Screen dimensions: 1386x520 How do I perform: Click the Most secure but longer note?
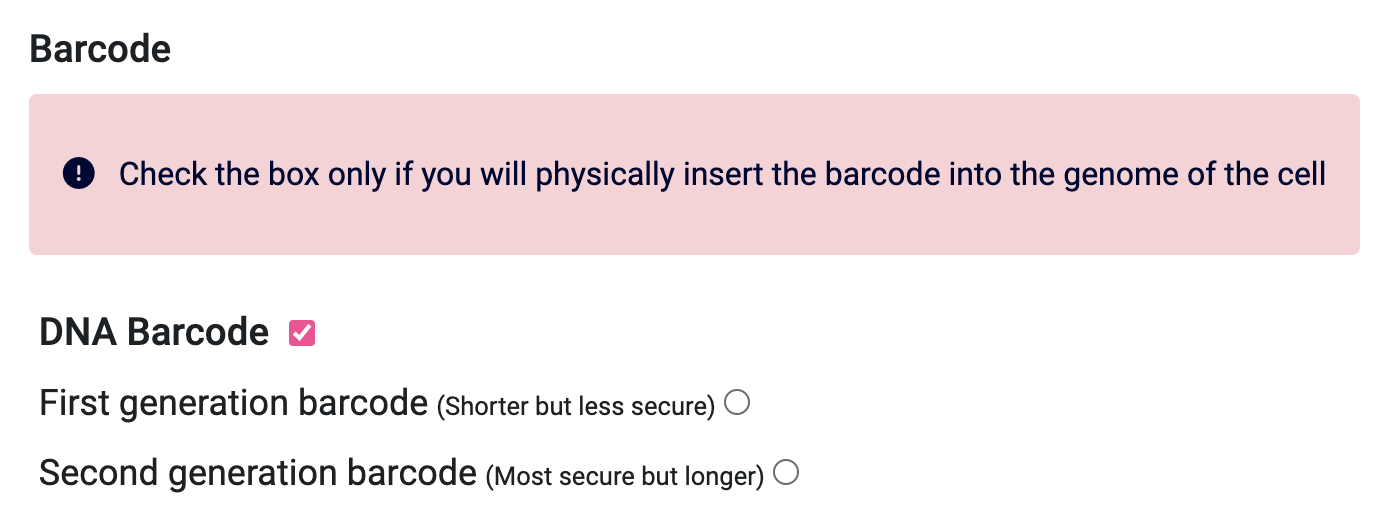(x=625, y=476)
